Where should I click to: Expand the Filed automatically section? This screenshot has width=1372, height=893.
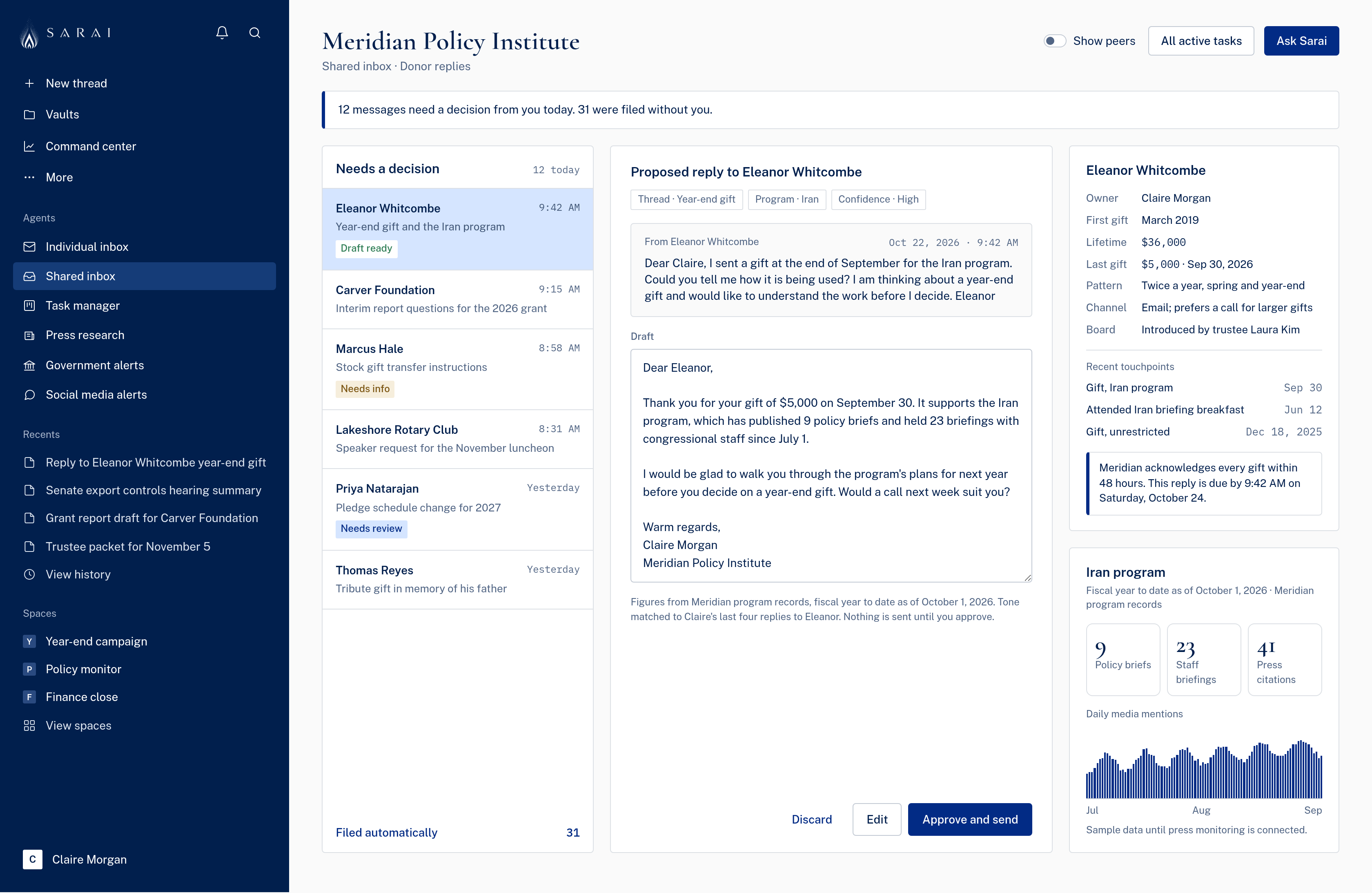point(458,833)
